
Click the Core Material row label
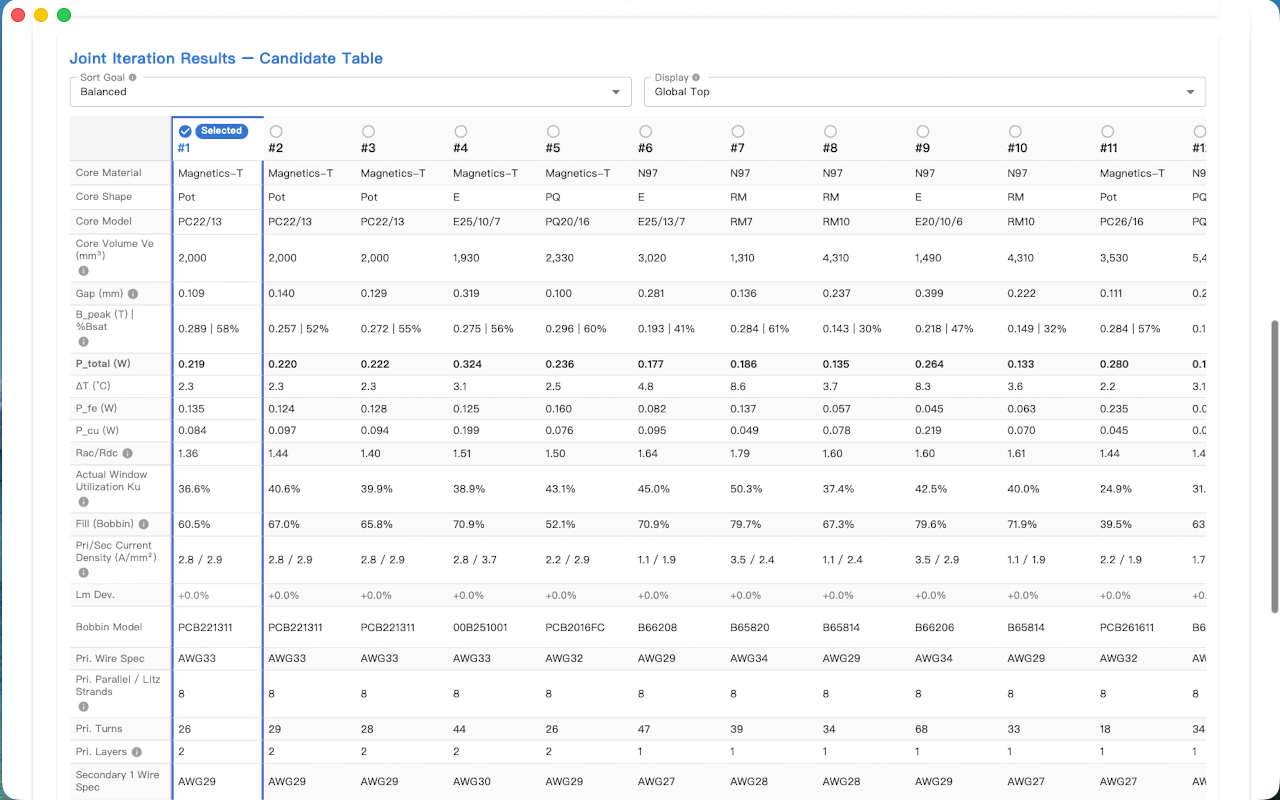click(109, 173)
